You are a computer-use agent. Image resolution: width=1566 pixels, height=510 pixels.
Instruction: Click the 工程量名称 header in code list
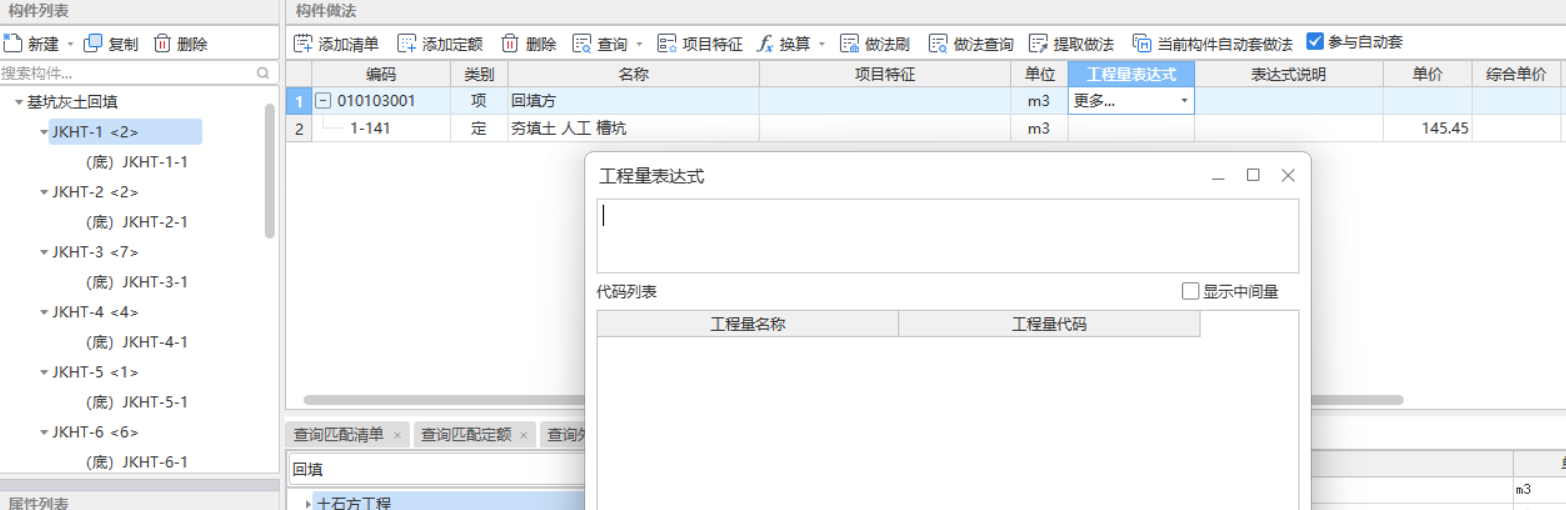click(x=748, y=324)
